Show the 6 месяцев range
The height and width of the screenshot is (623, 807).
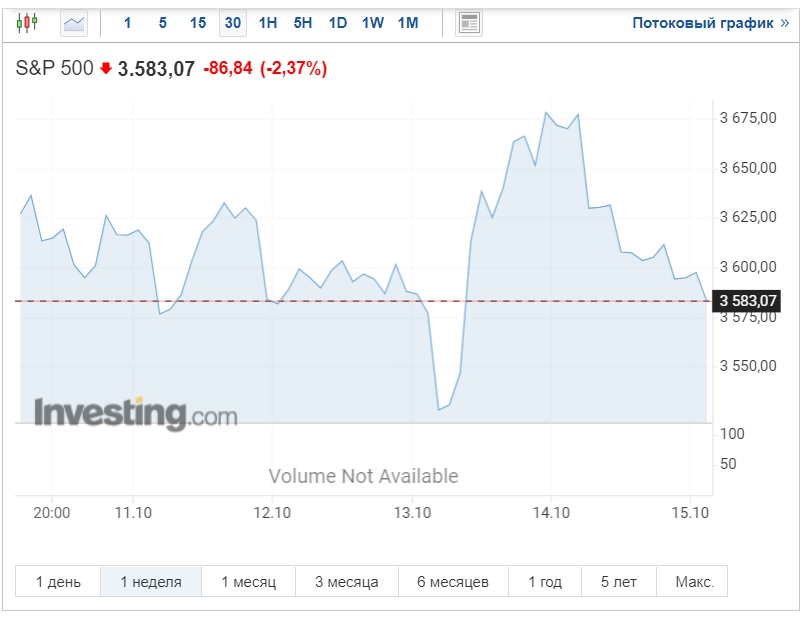(453, 582)
